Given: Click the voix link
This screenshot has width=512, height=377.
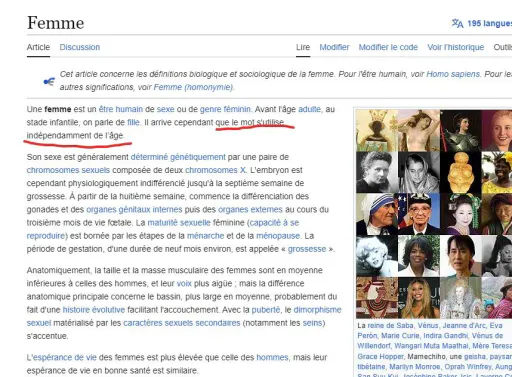Looking at the screenshot, I should click(x=184, y=284).
